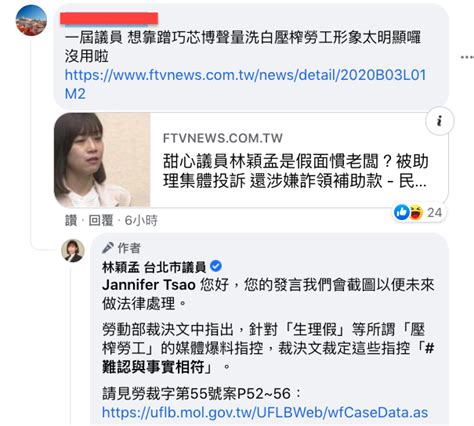This screenshot has width=474, height=426.
Task: Open the three-dot comment options menu
Action: (467, 57)
